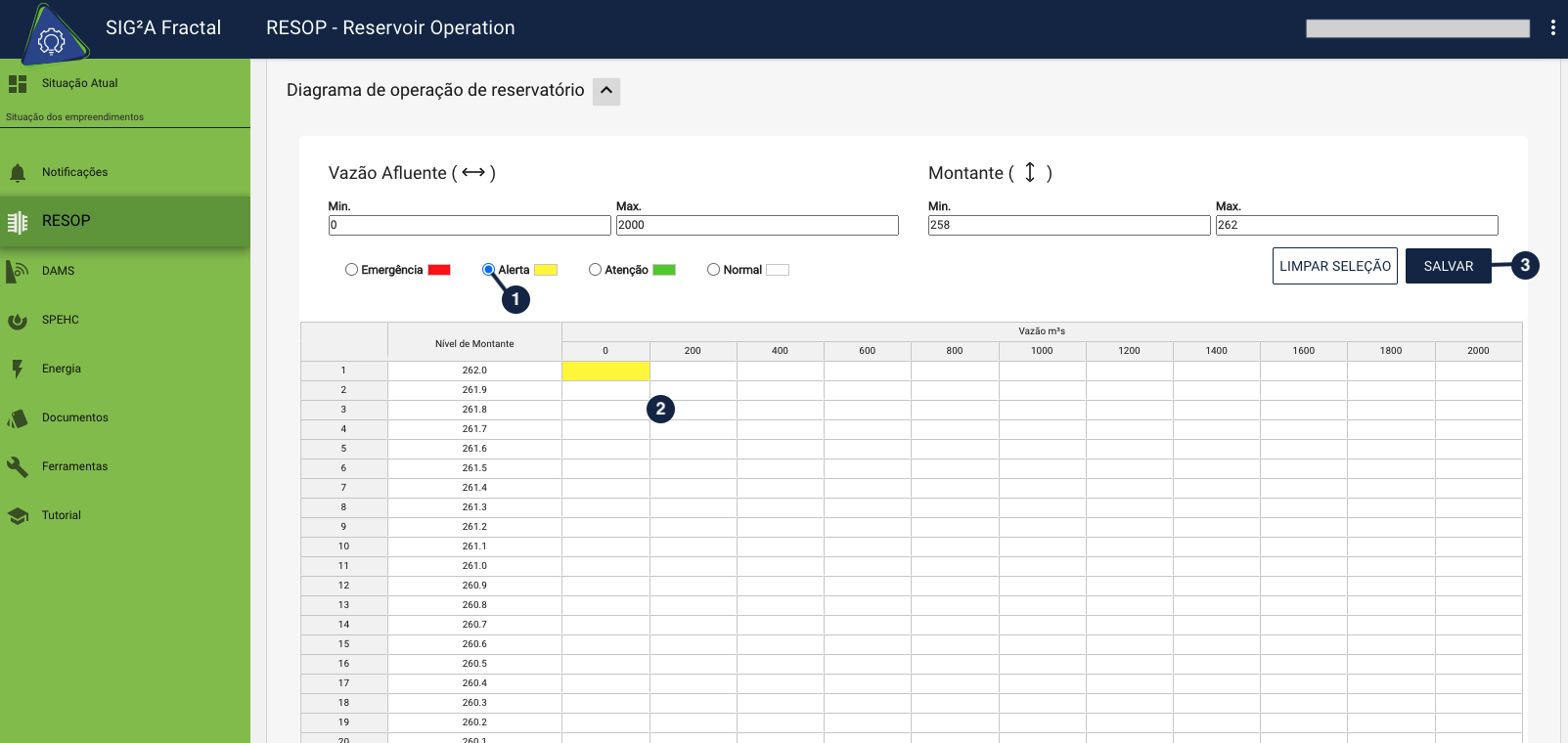Viewport: 1568px width, 743px height.
Task: Click the yellow cell in row 262.0
Action: point(605,371)
